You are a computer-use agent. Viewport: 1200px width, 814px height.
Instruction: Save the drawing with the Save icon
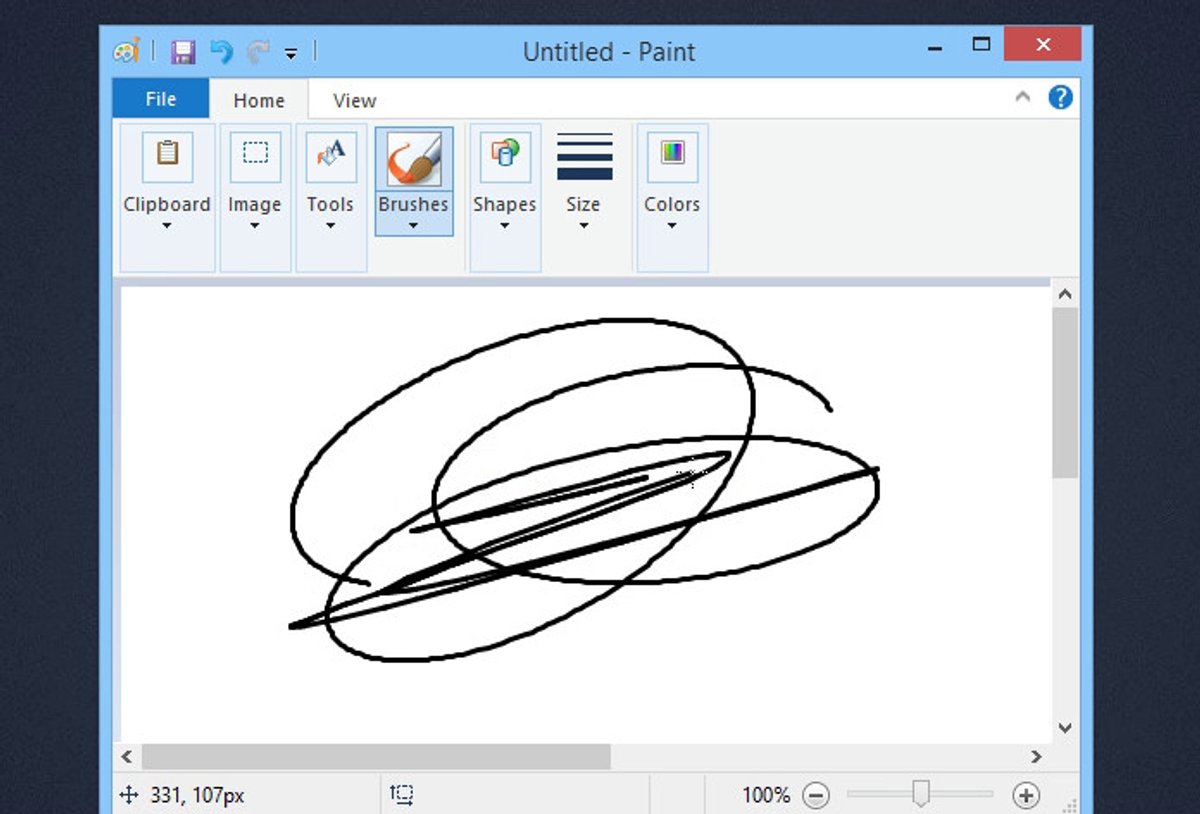click(183, 51)
